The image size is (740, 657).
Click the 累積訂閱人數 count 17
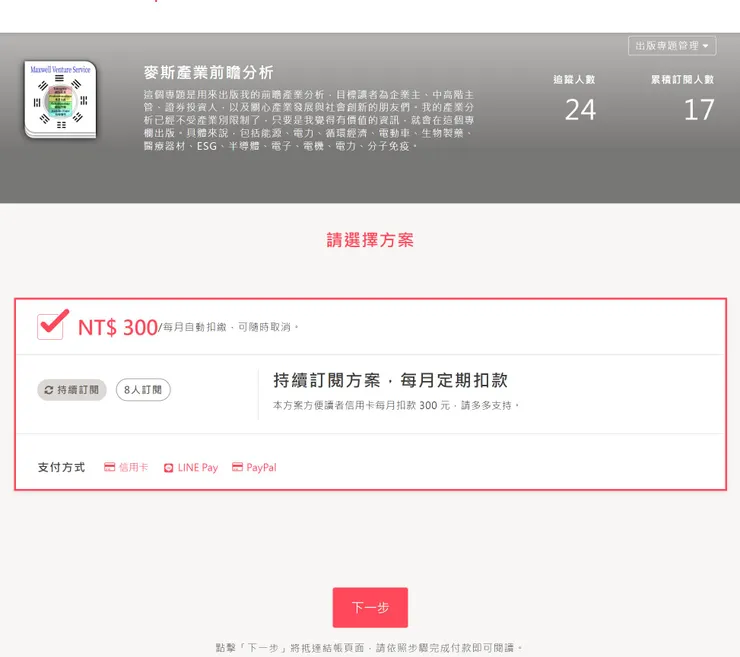699,110
